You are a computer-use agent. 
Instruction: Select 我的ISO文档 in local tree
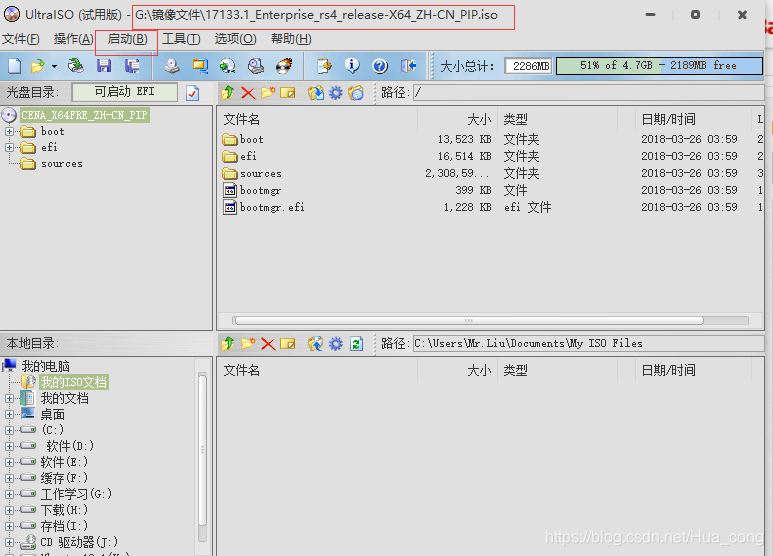(74, 382)
